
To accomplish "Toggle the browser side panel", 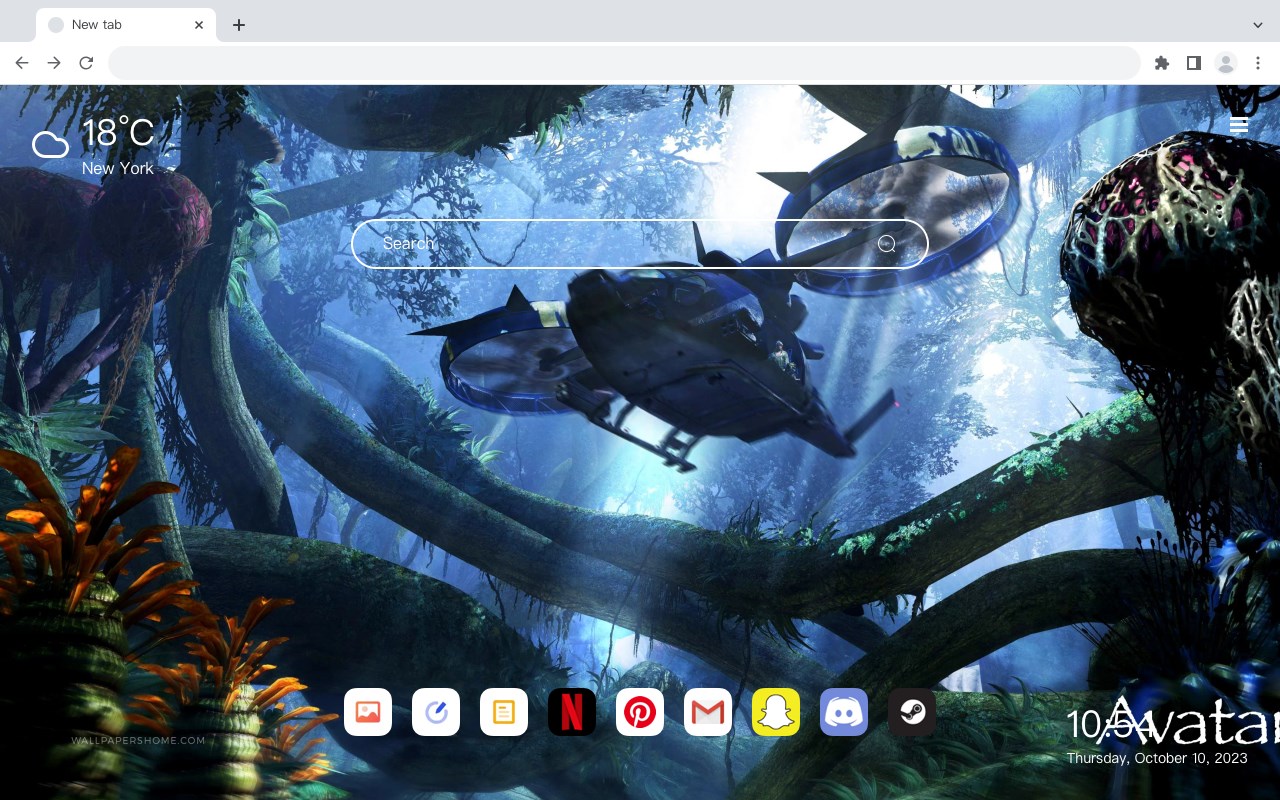I will pyautogui.click(x=1193, y=63).
